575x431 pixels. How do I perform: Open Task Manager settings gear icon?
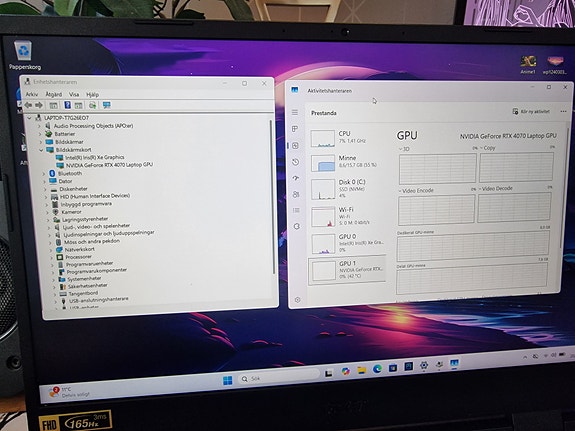[x=297, y=300]
